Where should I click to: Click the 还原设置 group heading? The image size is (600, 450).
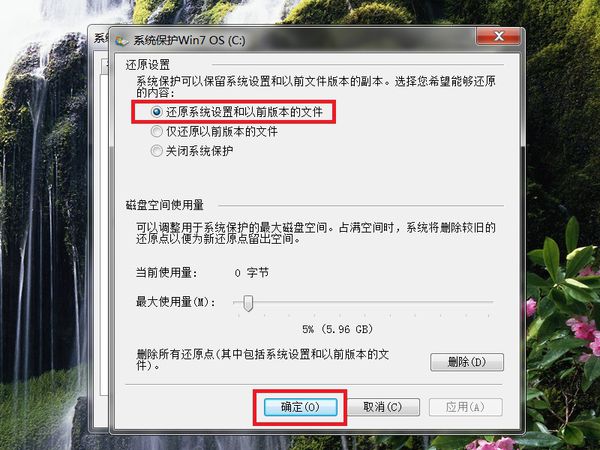coord(148,65)
